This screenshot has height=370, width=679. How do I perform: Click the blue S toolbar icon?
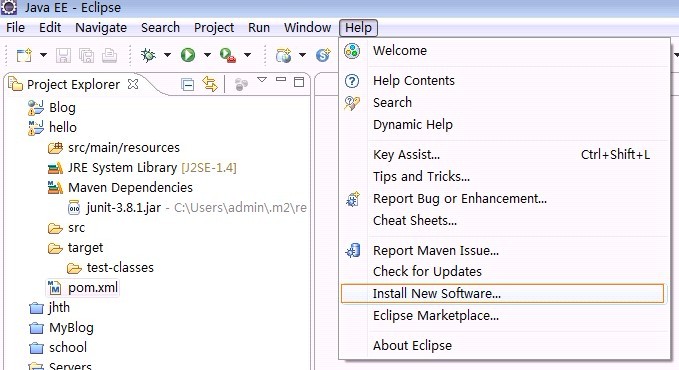point(323,55)
